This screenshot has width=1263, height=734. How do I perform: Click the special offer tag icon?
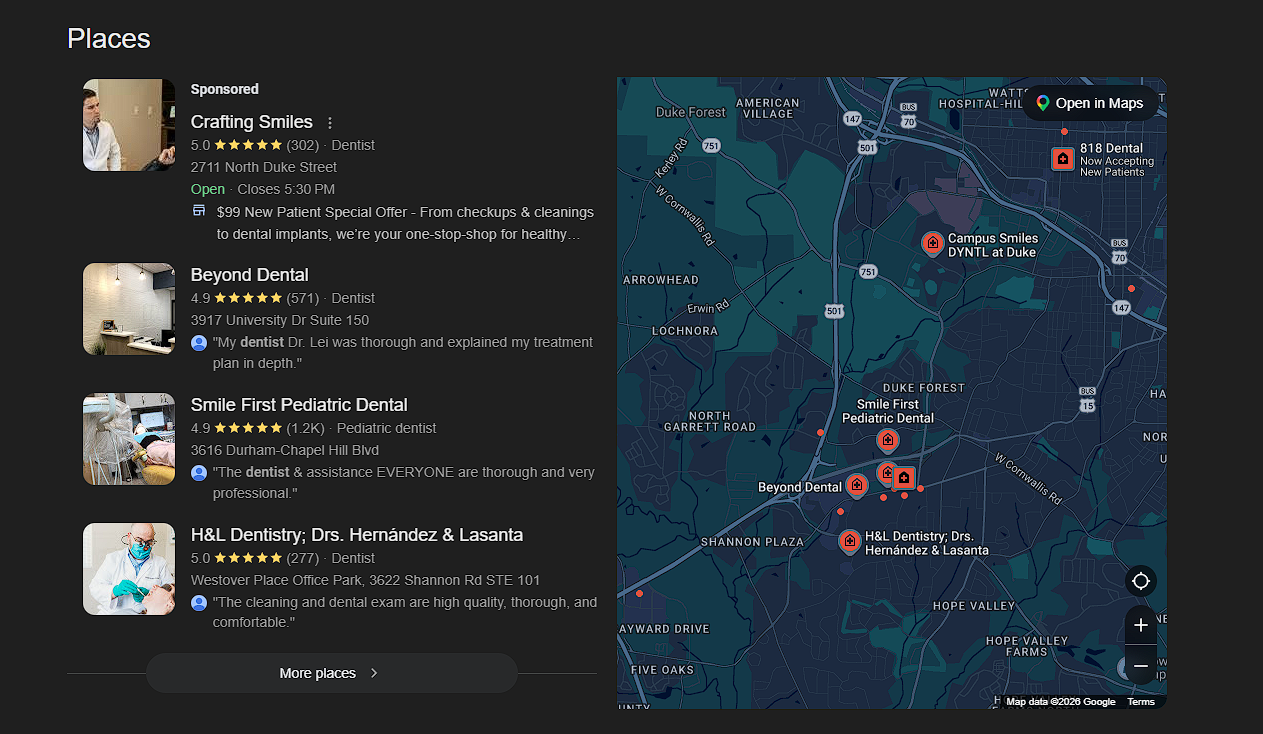pos(199,212)
